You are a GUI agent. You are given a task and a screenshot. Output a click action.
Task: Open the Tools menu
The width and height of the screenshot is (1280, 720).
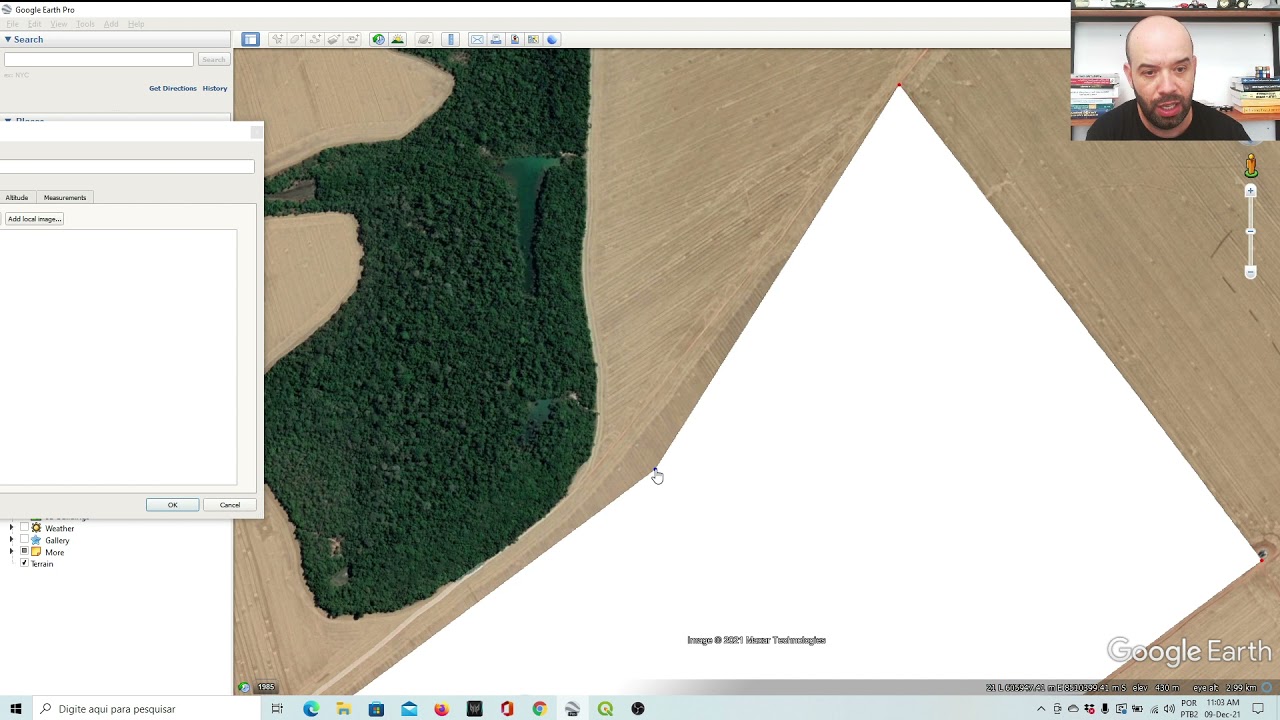(86, 24)
